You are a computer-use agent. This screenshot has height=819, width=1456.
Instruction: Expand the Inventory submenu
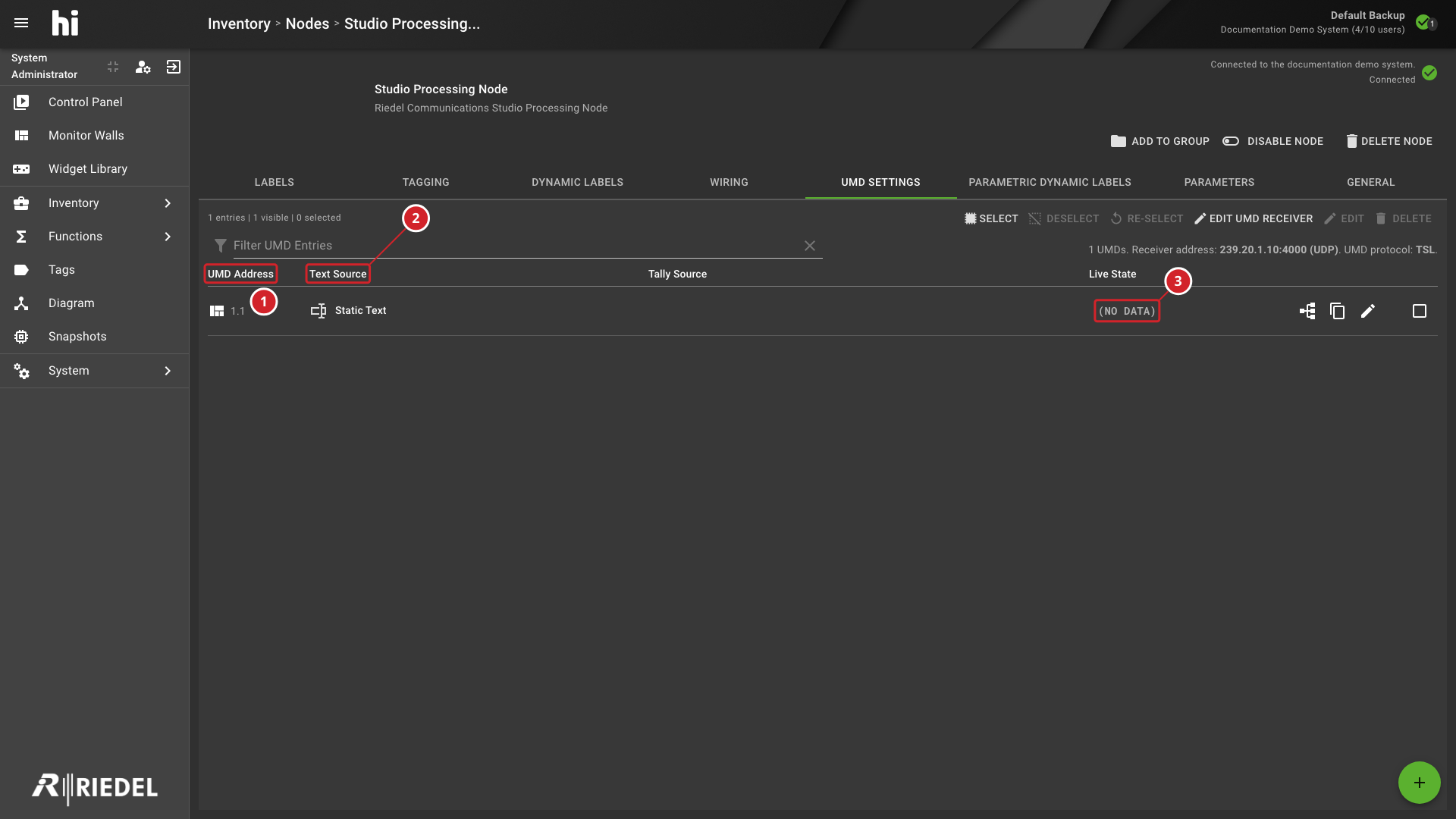tap(168, 203)
